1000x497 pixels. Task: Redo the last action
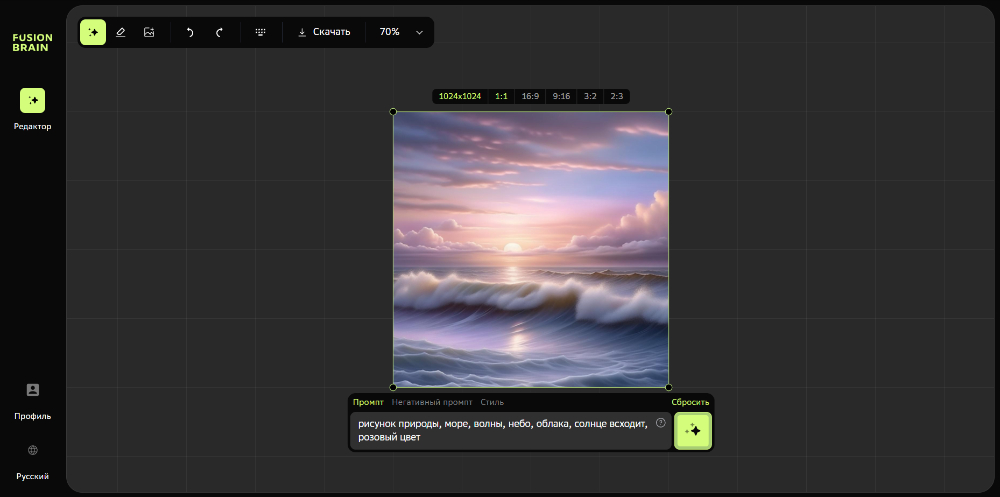(x=219, y=32)
